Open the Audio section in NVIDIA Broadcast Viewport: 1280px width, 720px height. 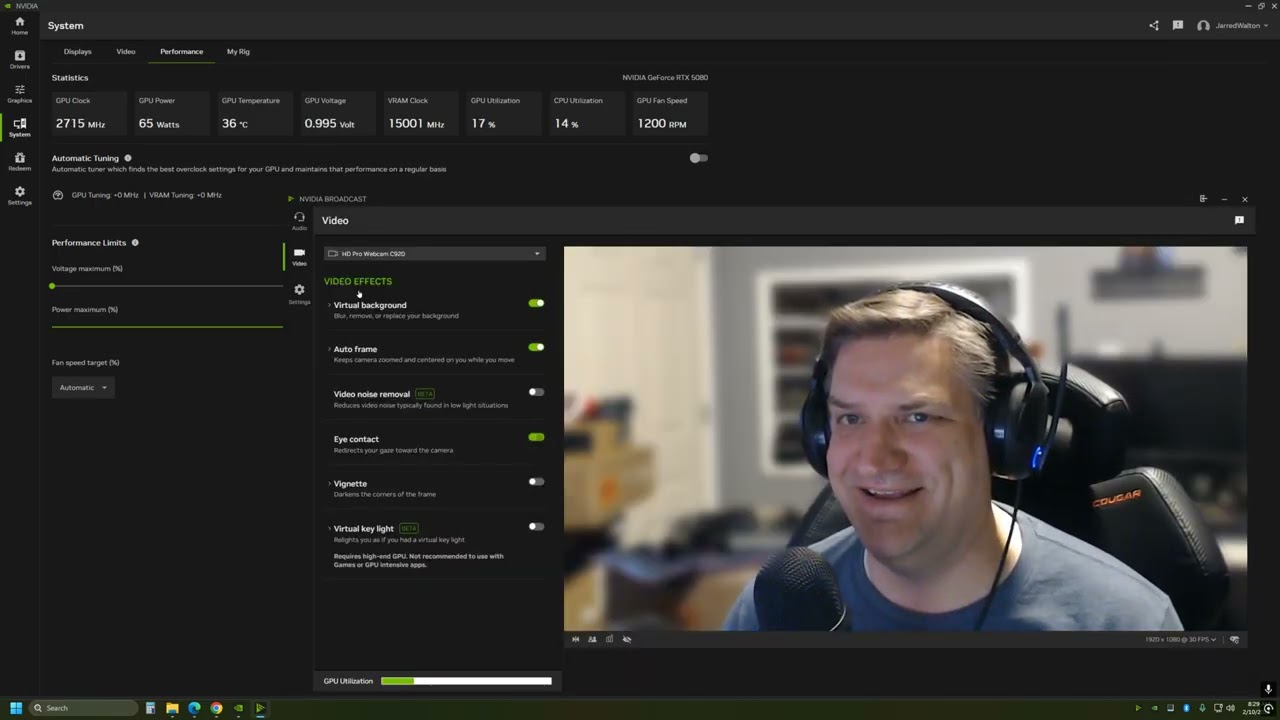pos(299,221)
